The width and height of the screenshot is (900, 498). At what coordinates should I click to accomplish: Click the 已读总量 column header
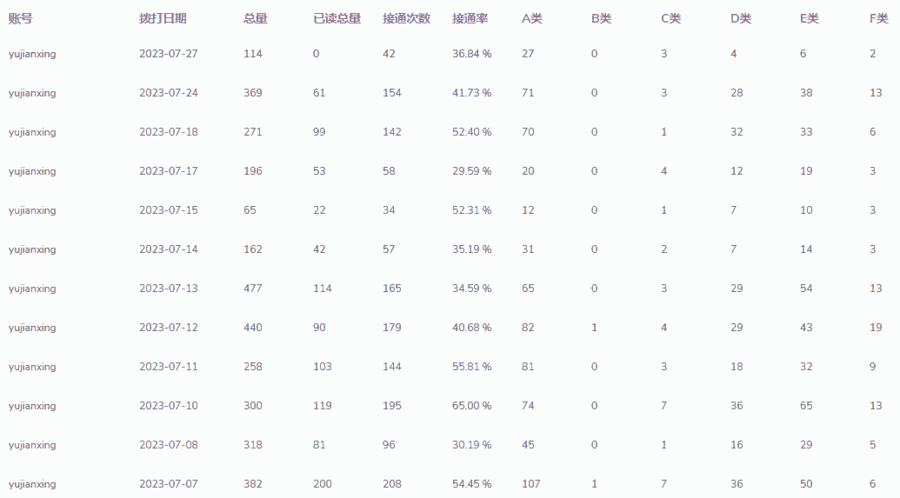[337, 18]
